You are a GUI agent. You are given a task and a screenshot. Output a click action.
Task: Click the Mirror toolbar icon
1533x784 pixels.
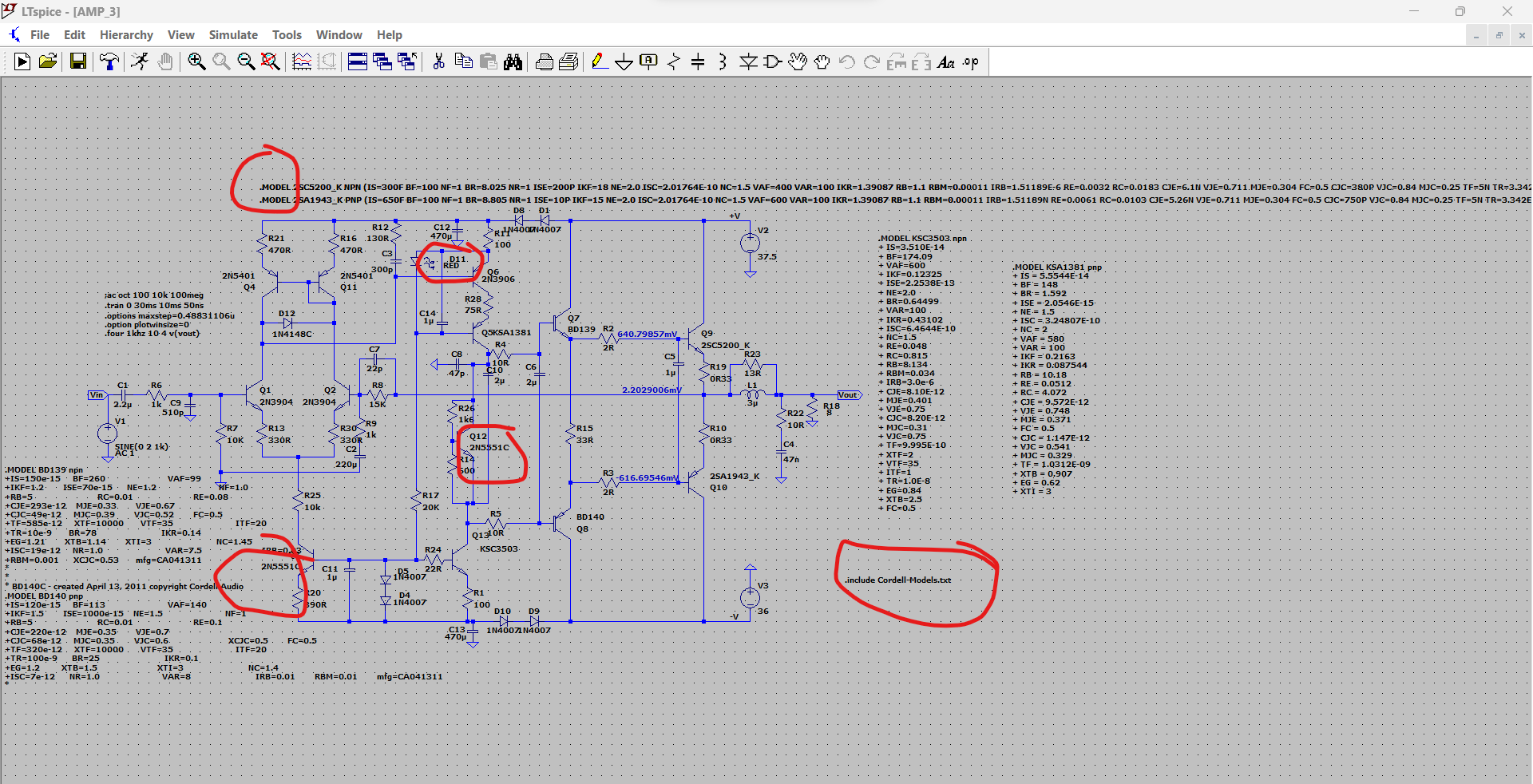point(921,61)
